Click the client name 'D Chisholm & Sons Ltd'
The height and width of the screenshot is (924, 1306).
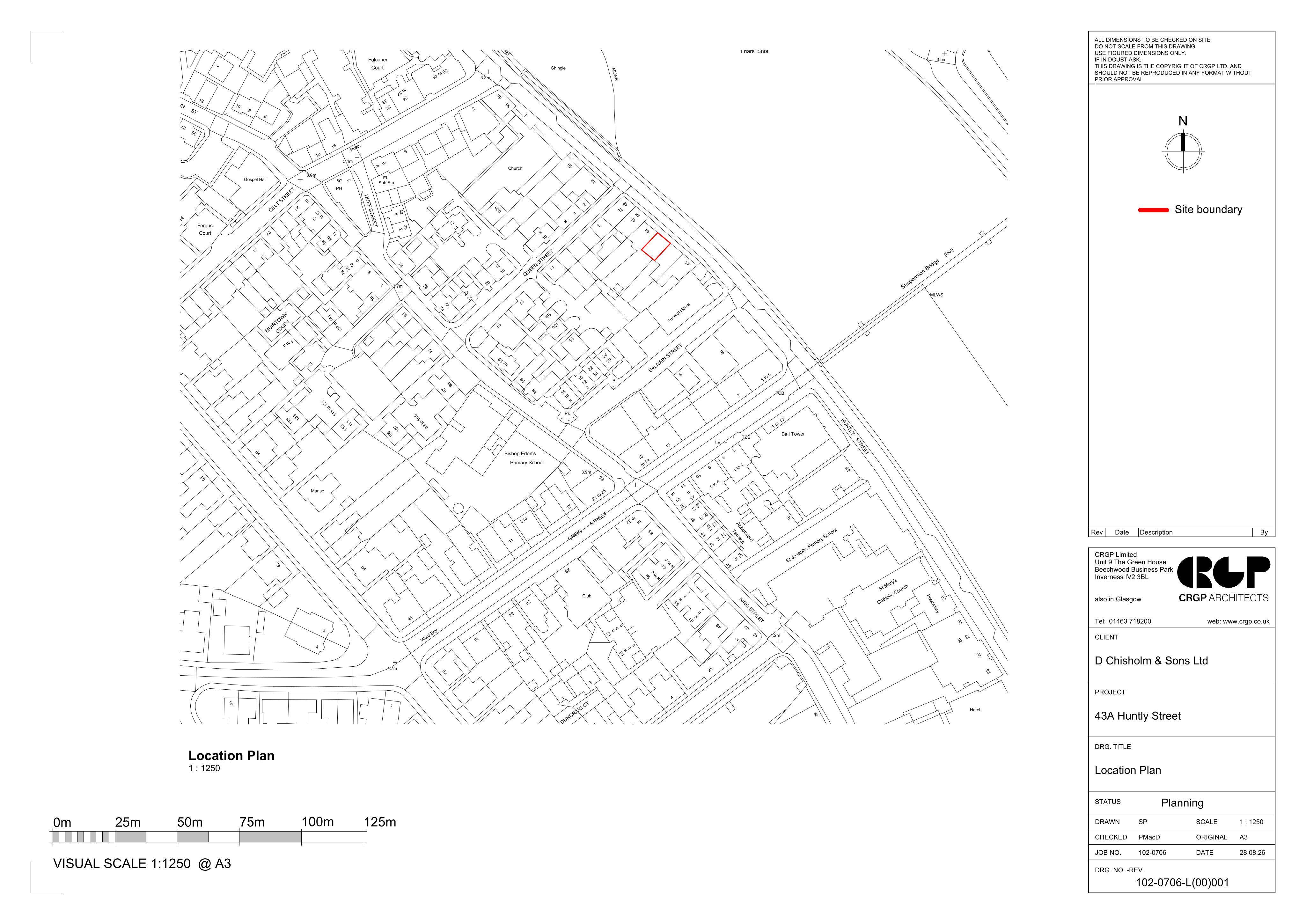(1151, 661)
